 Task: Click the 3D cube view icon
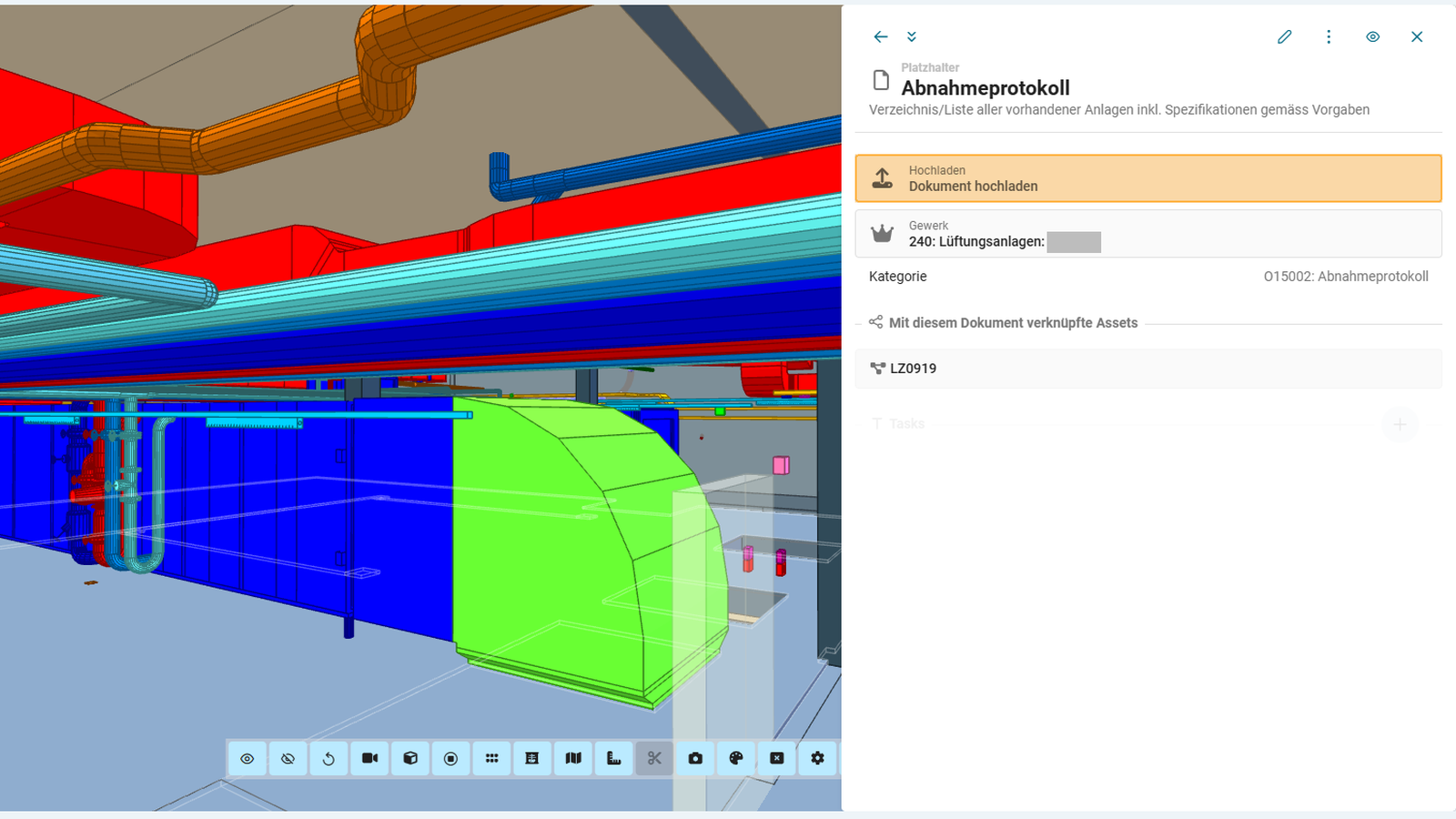pyautogui.click(x=410, y=758)
